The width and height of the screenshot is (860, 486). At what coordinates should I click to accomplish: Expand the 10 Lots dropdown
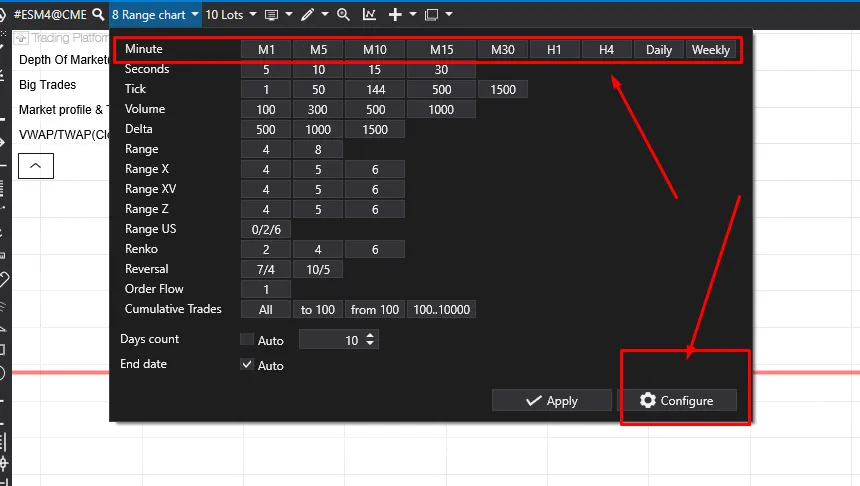tap(230, 15)
